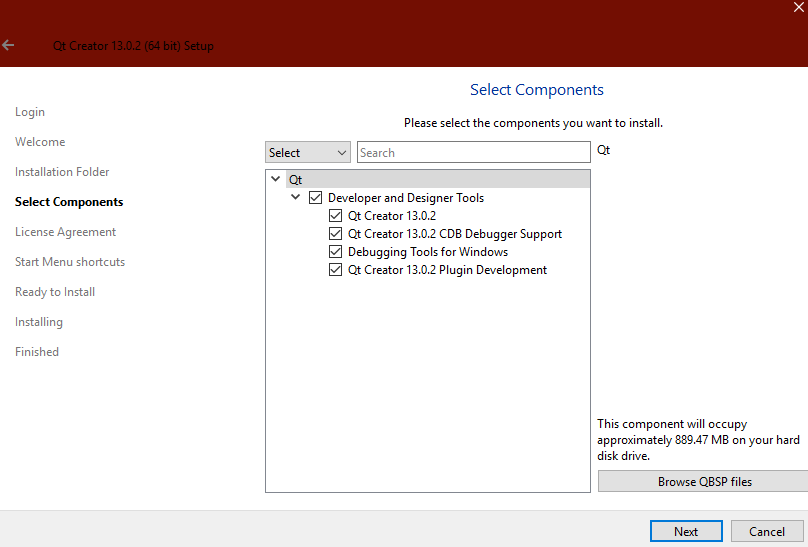Click the Select Components page heading
This screenshot has width=808, height=547.
536,90
